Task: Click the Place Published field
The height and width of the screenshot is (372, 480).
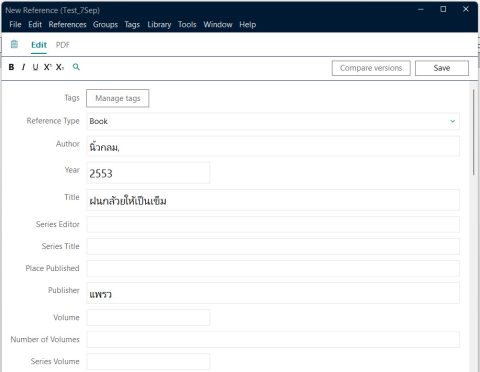Action: point(273,268)
